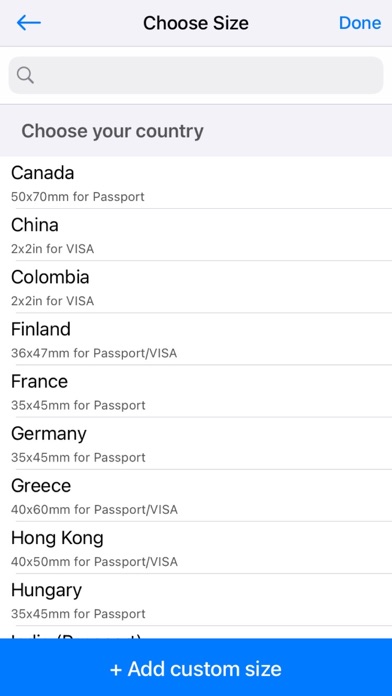Select Hungary 35x45mm for Passport
The height and width of the screenshot is (696, 392).
(196, 600)
